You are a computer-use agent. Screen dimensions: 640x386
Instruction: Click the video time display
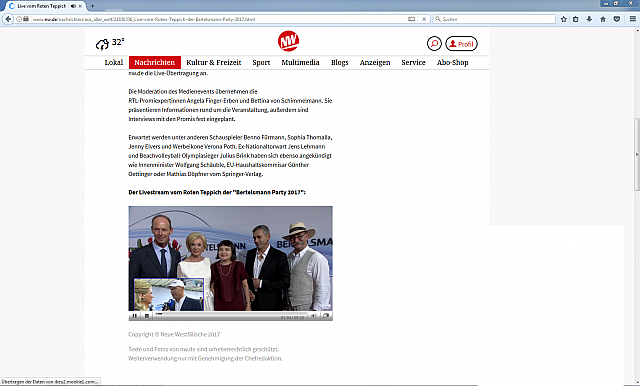293,317
